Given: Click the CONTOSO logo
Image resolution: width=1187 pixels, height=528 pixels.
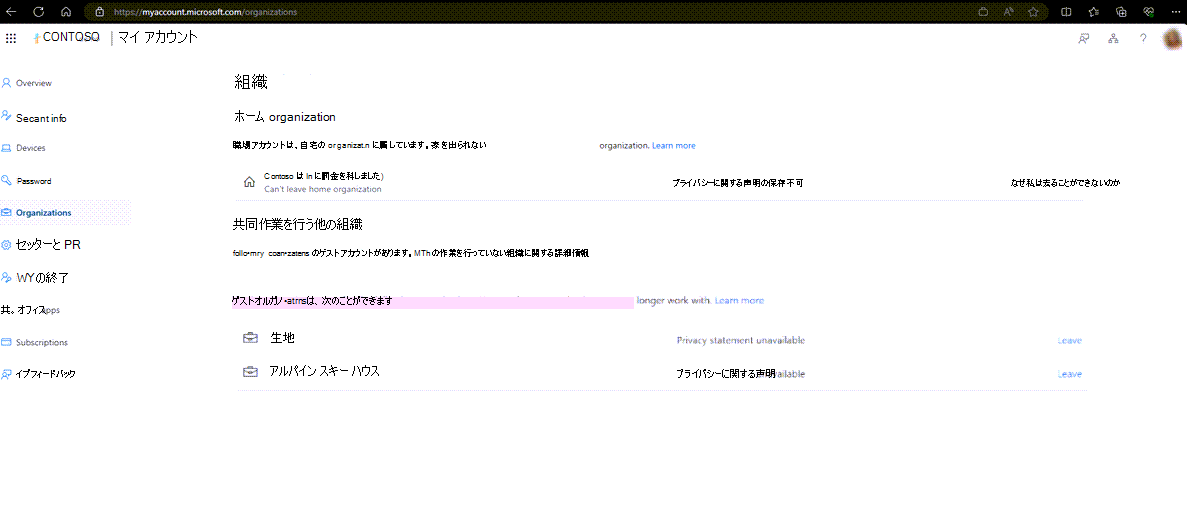Looking at the screenshot, I should [x=67, y=37].
